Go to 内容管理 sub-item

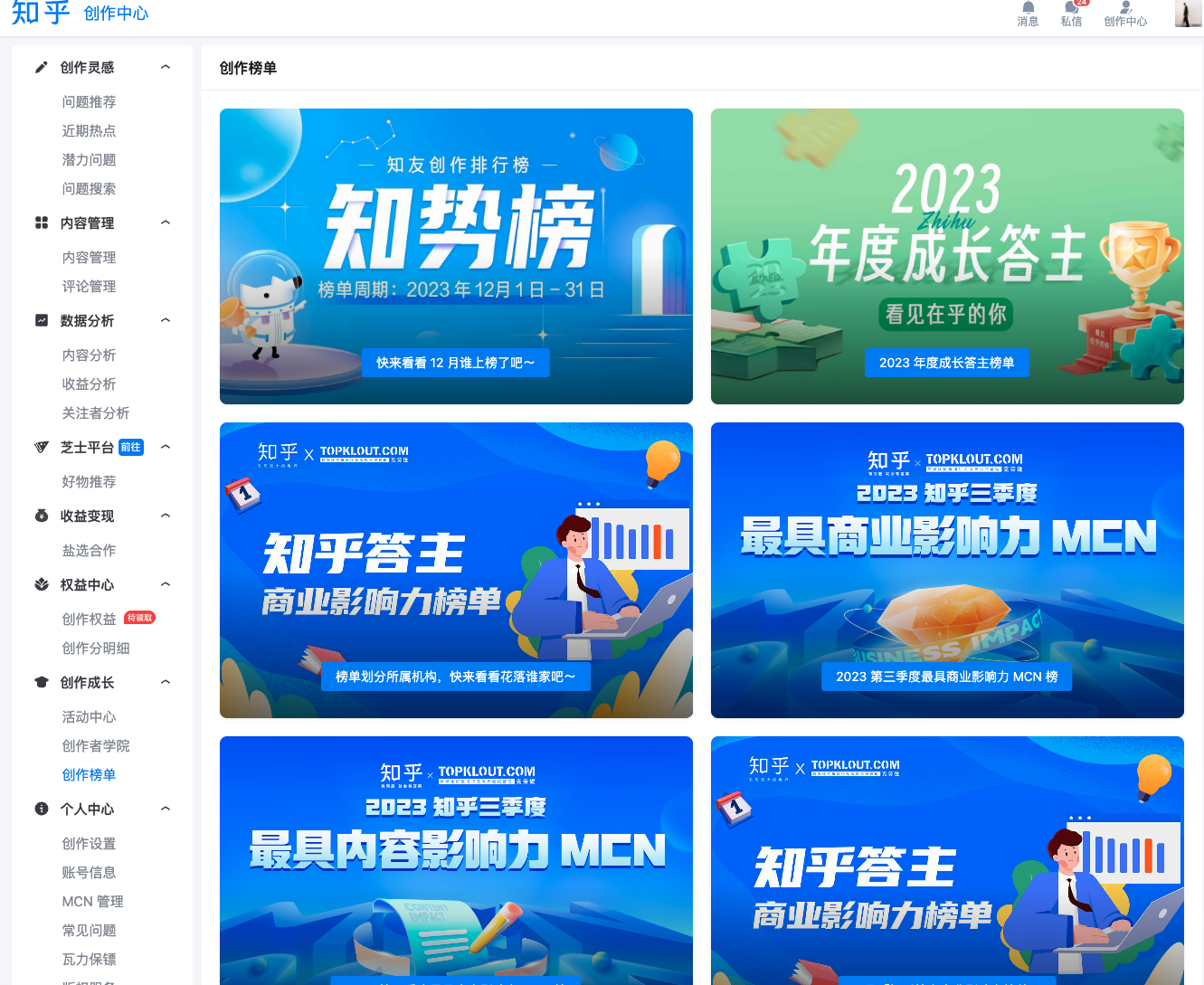[x=89, y=258]
